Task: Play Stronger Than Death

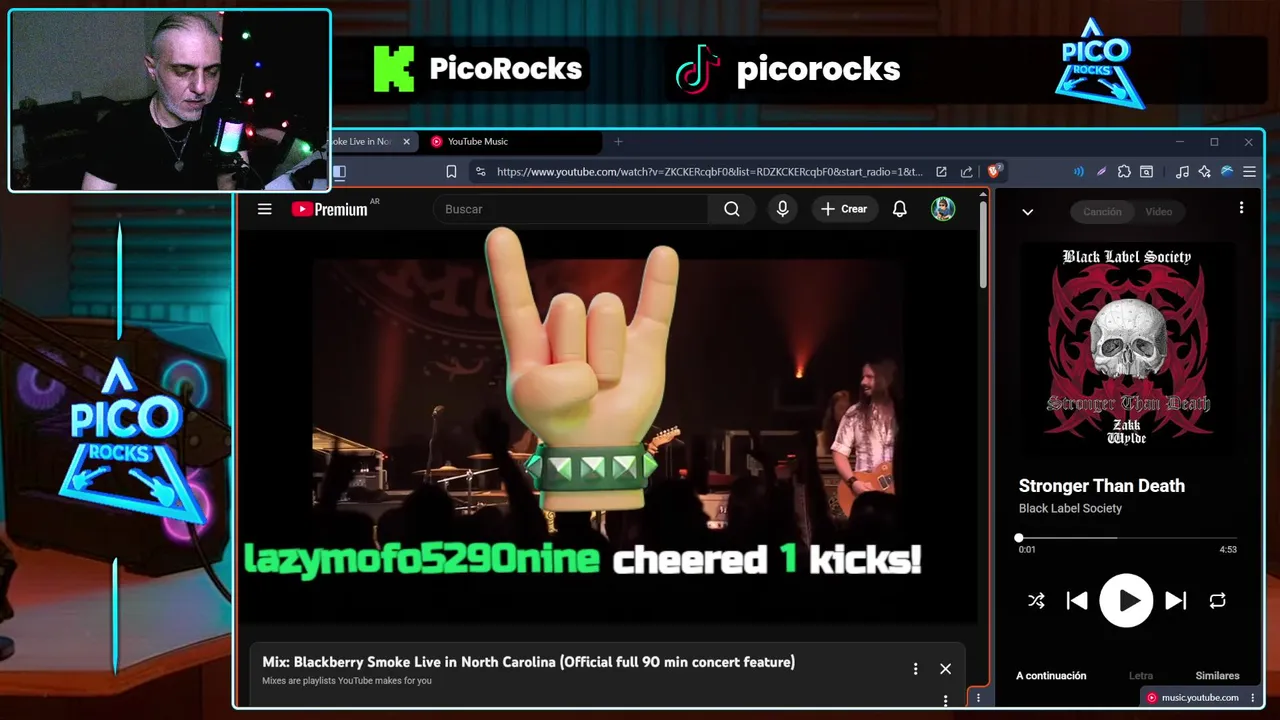Action: [x=1126, y=601]
